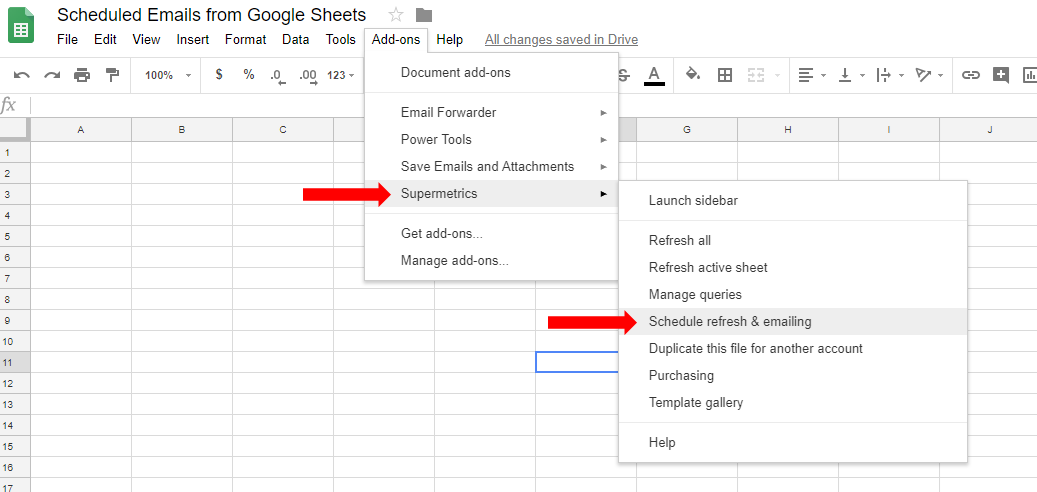Open horizontal align options
Viewport: 1037px width, 492px height.
812,75
